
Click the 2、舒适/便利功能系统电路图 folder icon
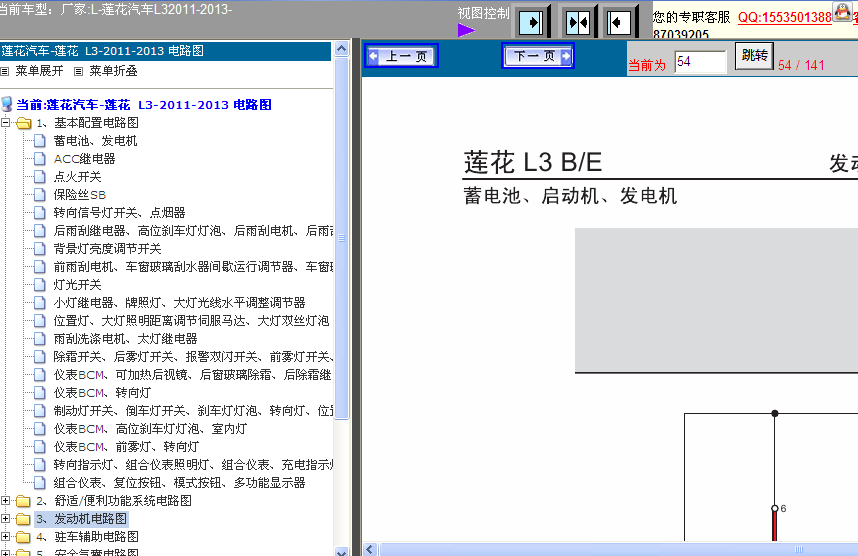pyautogui.click(x=23, y=501)
